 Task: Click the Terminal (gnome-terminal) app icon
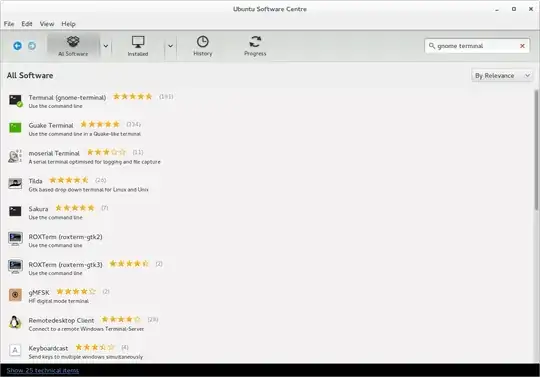click(x=15, y=101)
